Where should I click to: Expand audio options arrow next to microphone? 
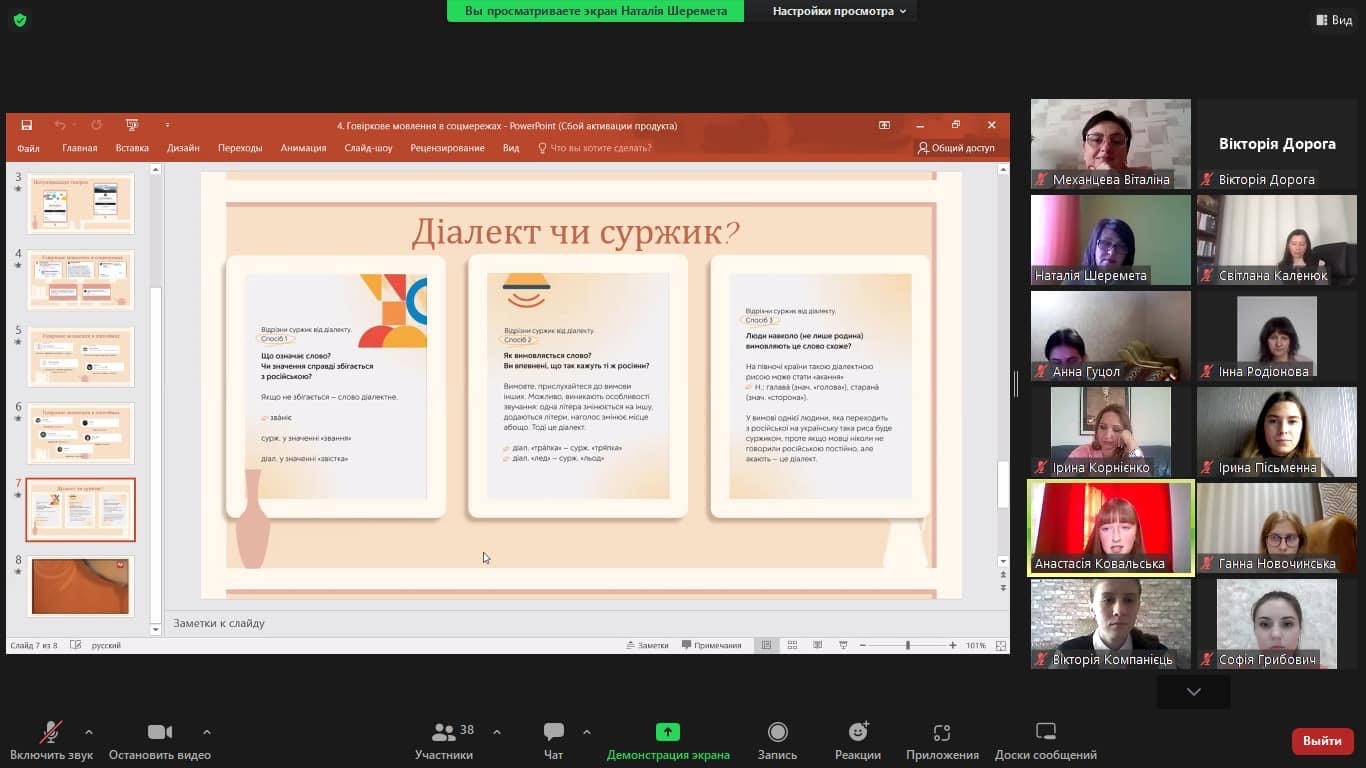point(89,732)
